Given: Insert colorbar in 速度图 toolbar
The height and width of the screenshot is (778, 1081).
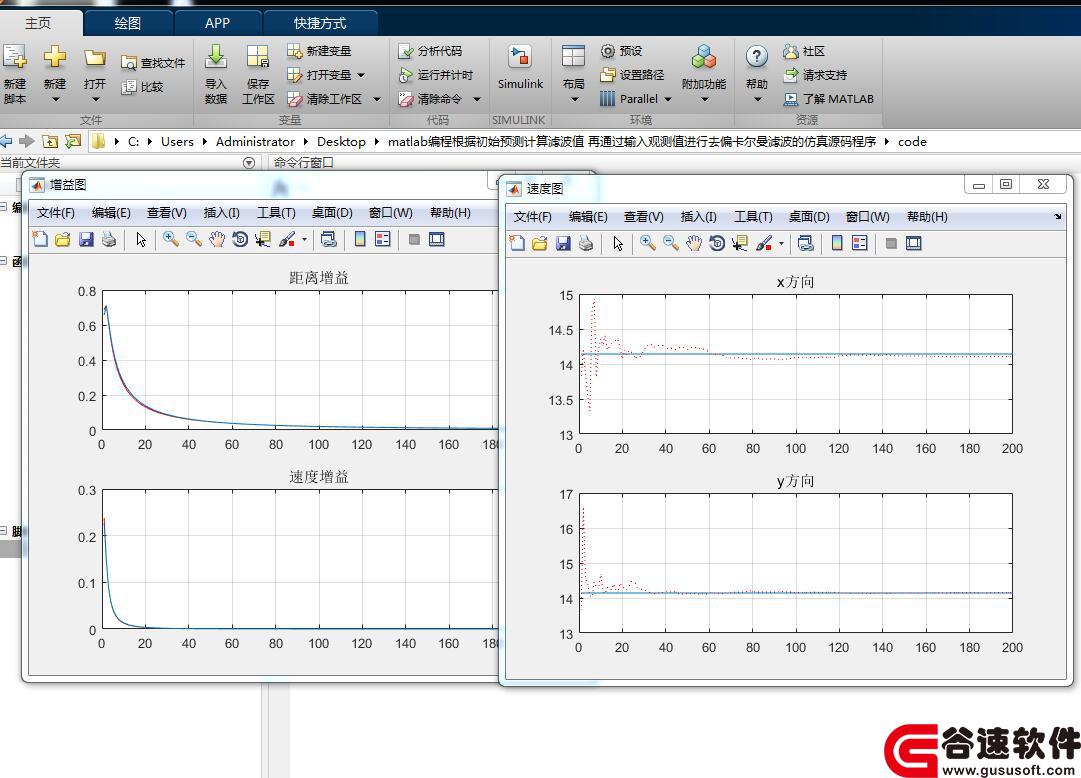Looking at the screenshot, I should click(x=836, y=243).
